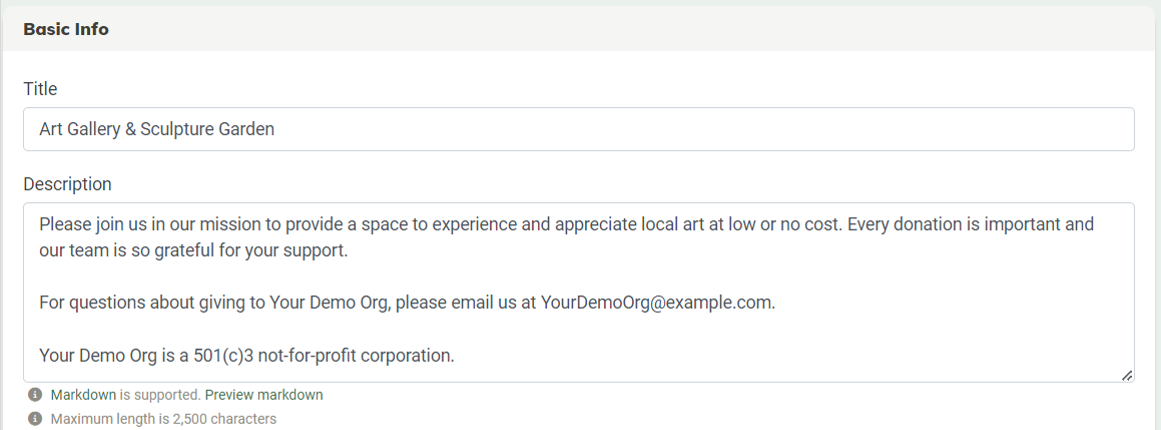Click the info icon beside Markdown note

tap(35, 394)
